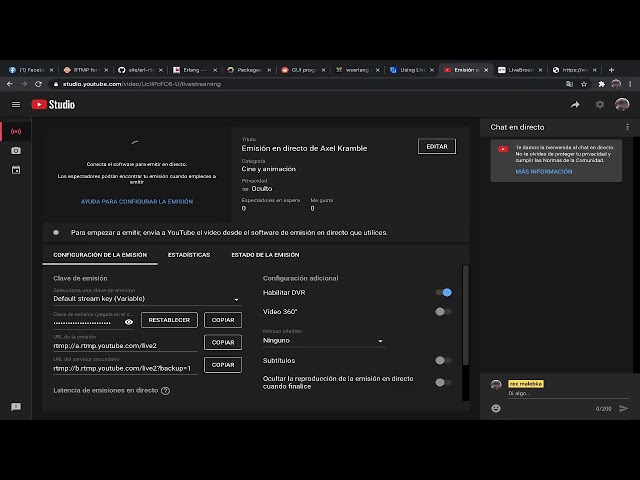Bookmark page with the star icon
The image size is (640, 480).
pos(584,84)
